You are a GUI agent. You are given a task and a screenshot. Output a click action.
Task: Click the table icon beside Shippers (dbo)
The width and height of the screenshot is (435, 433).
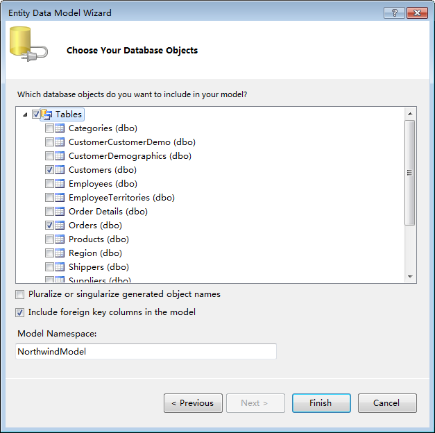click(x=60, y=267)
